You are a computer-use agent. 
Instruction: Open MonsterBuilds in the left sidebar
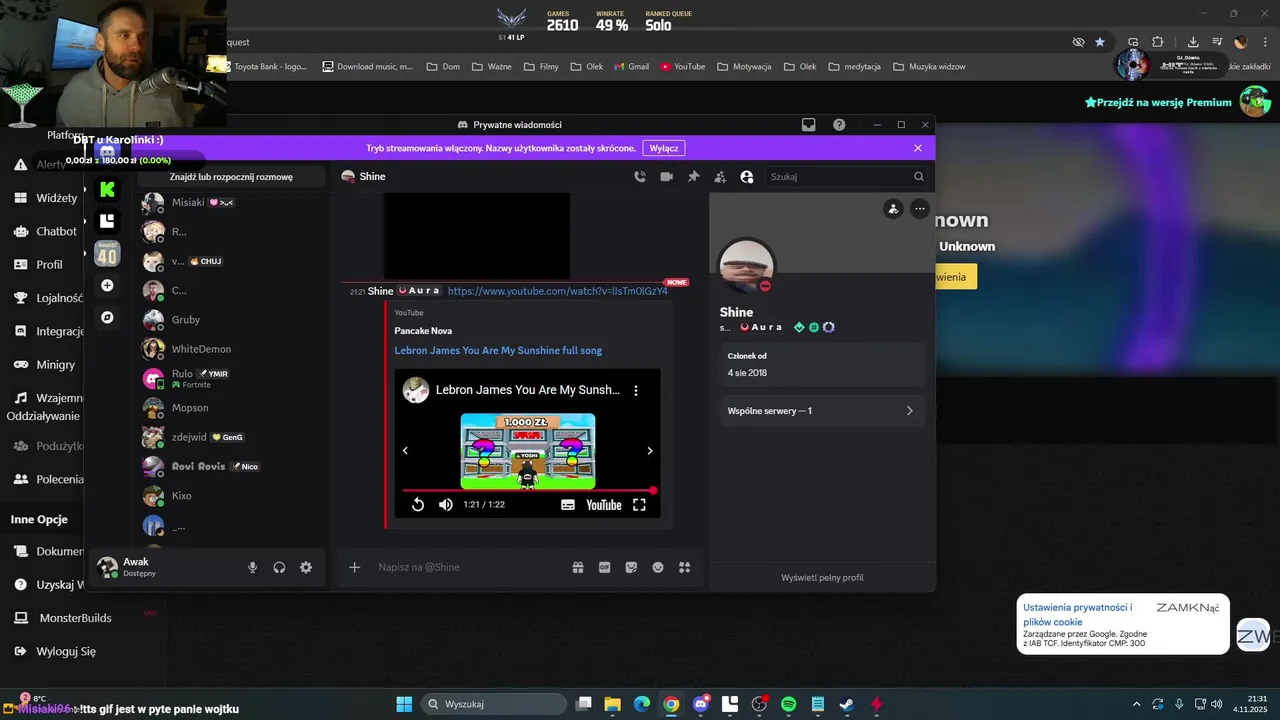click(62, 618)
